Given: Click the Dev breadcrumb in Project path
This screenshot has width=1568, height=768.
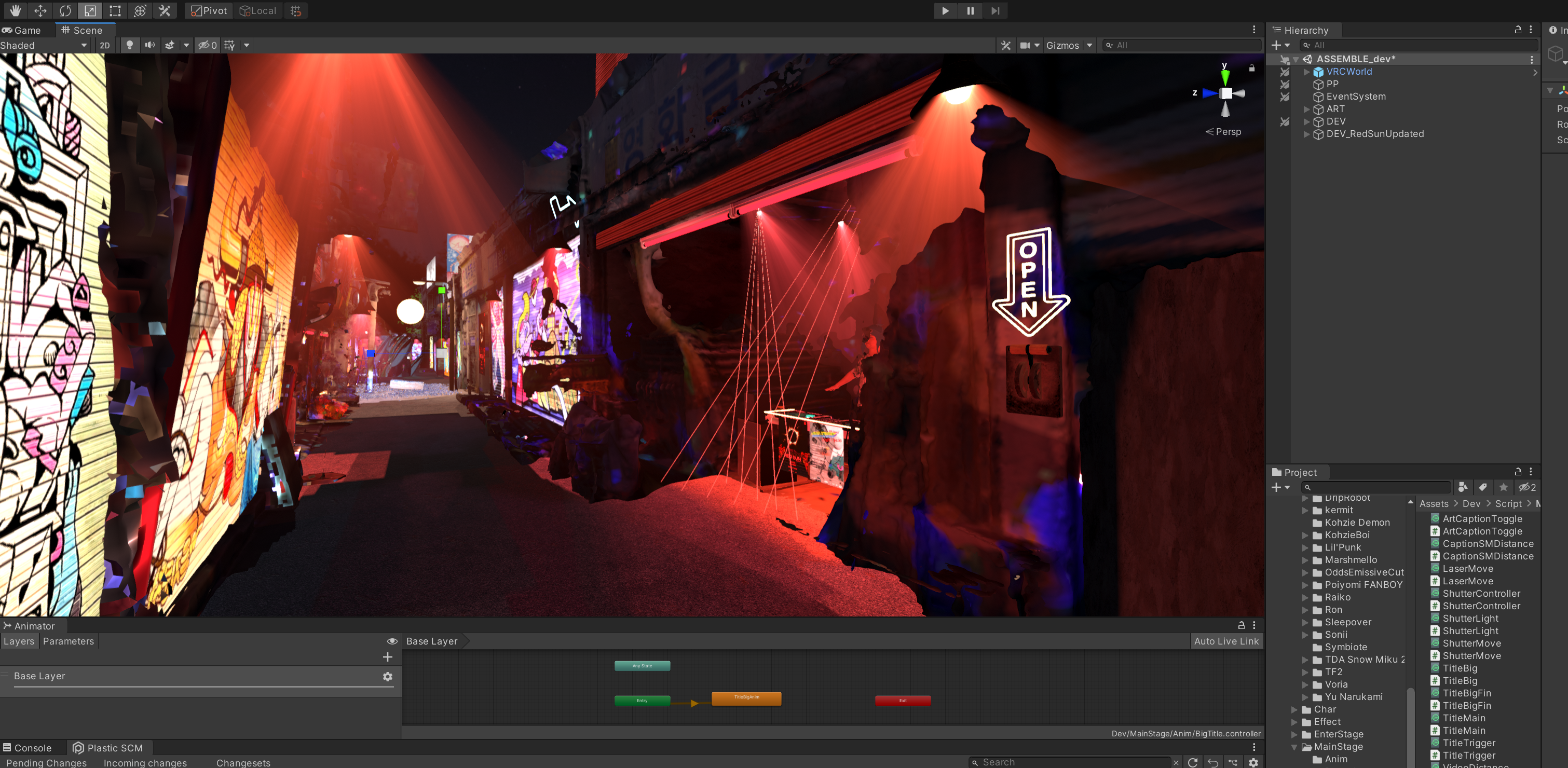Looking at the screenshot, I should pos(1471,503).
